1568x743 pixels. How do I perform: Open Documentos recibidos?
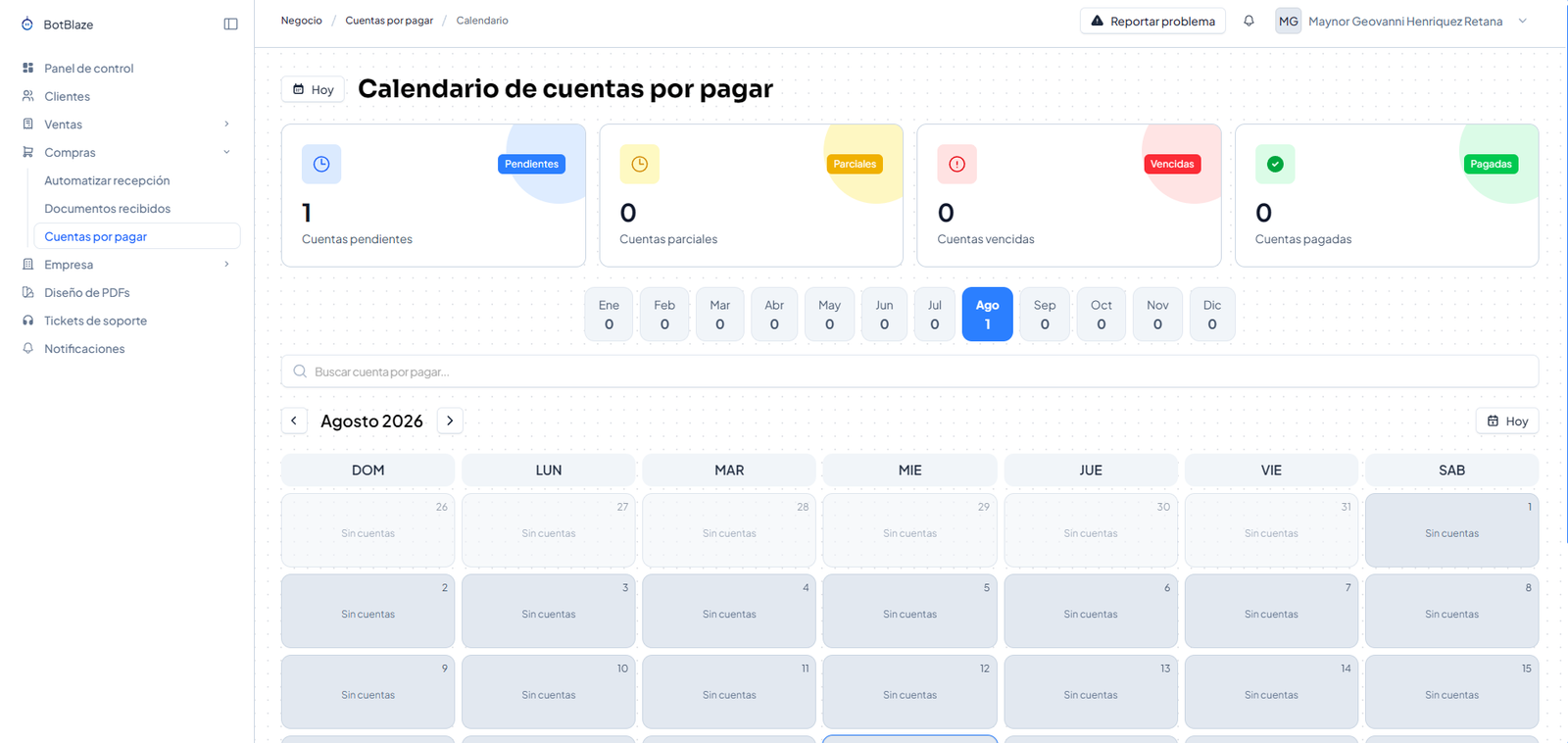[107, 209]
